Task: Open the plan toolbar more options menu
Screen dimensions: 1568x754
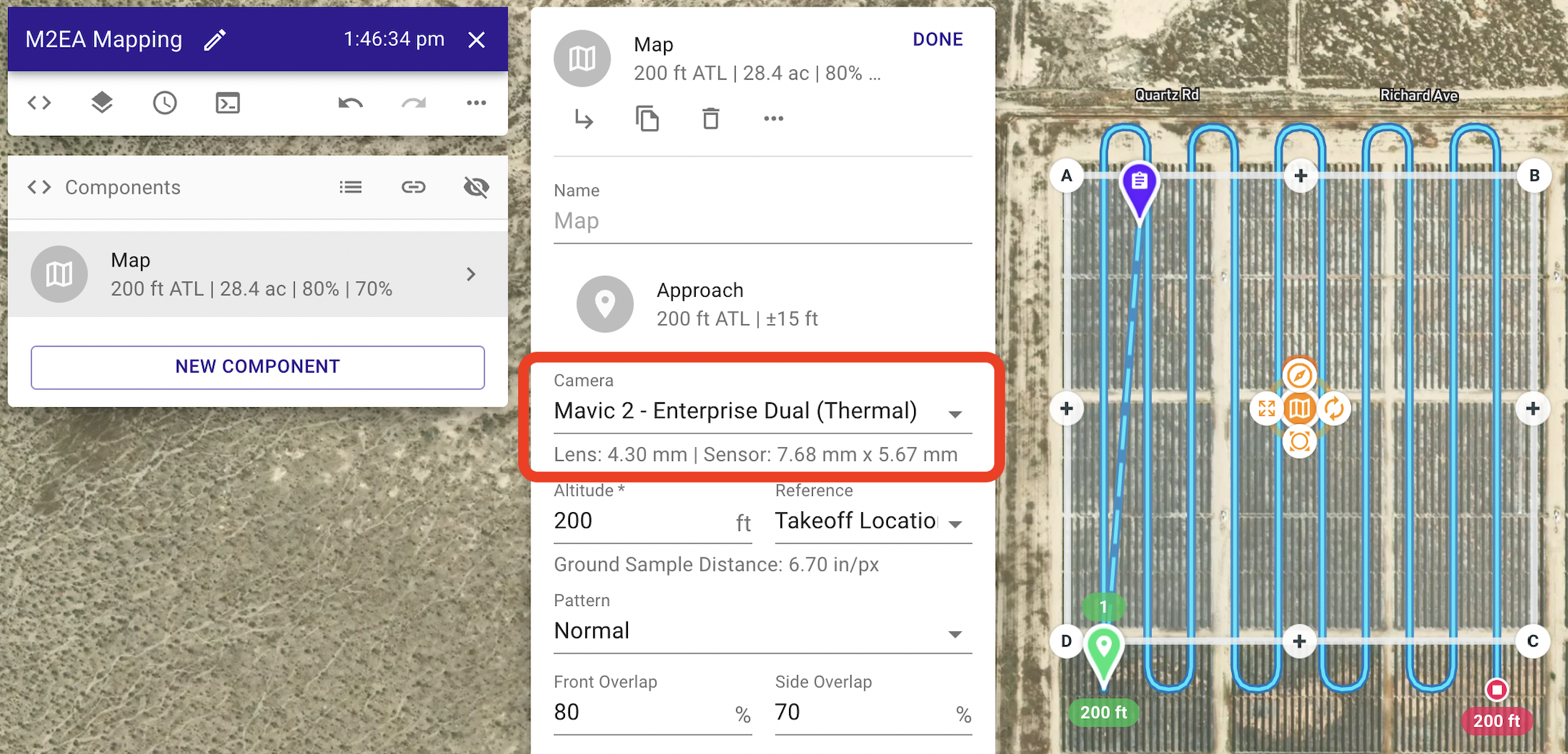Action: tap(476, 103)
